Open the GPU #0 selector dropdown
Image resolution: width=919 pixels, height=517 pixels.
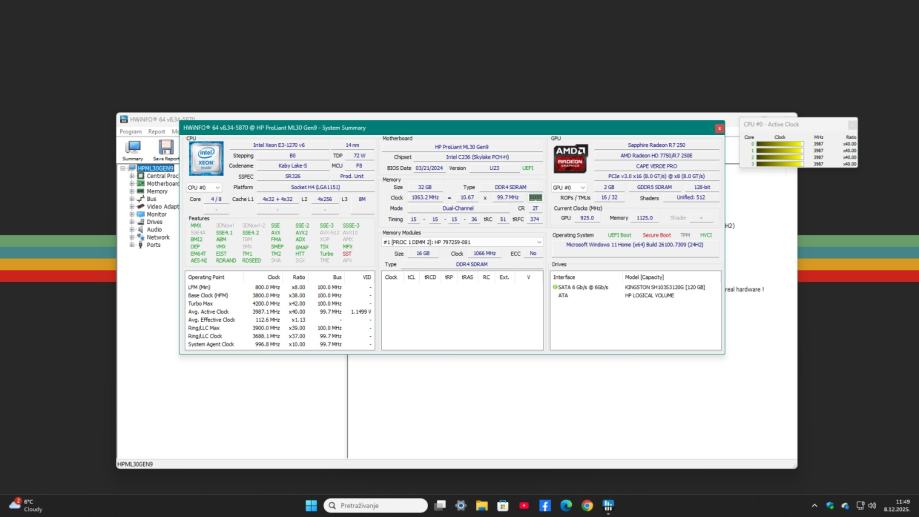(x=568, y=187)
